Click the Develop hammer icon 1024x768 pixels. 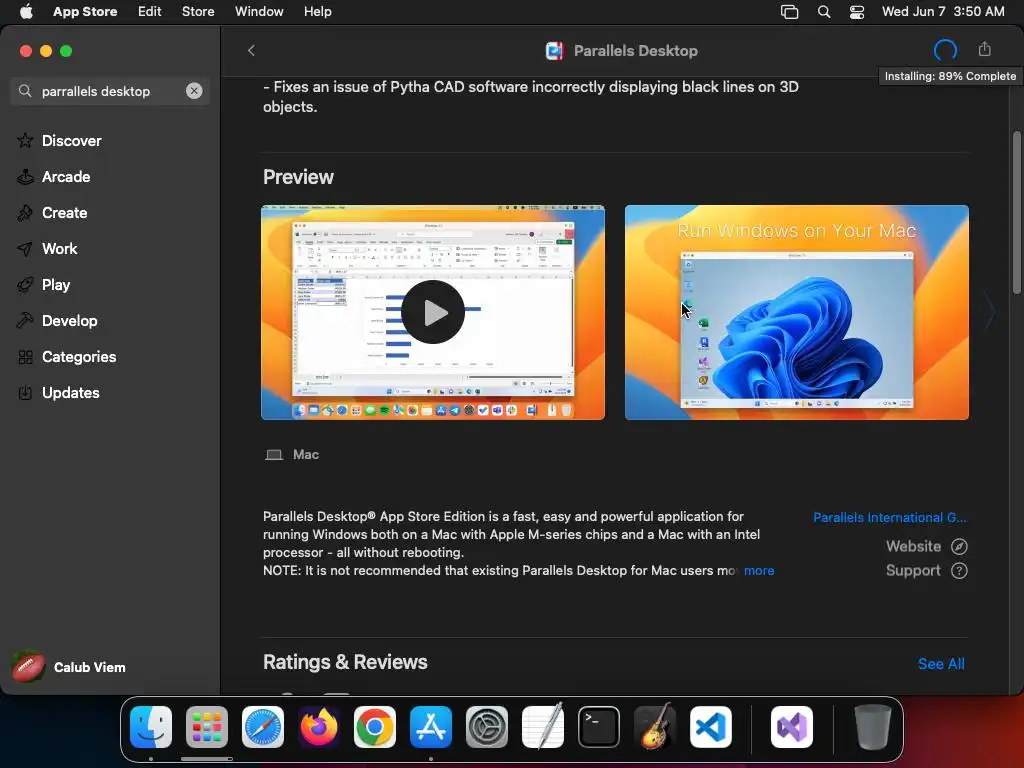(x=25, y=320)
